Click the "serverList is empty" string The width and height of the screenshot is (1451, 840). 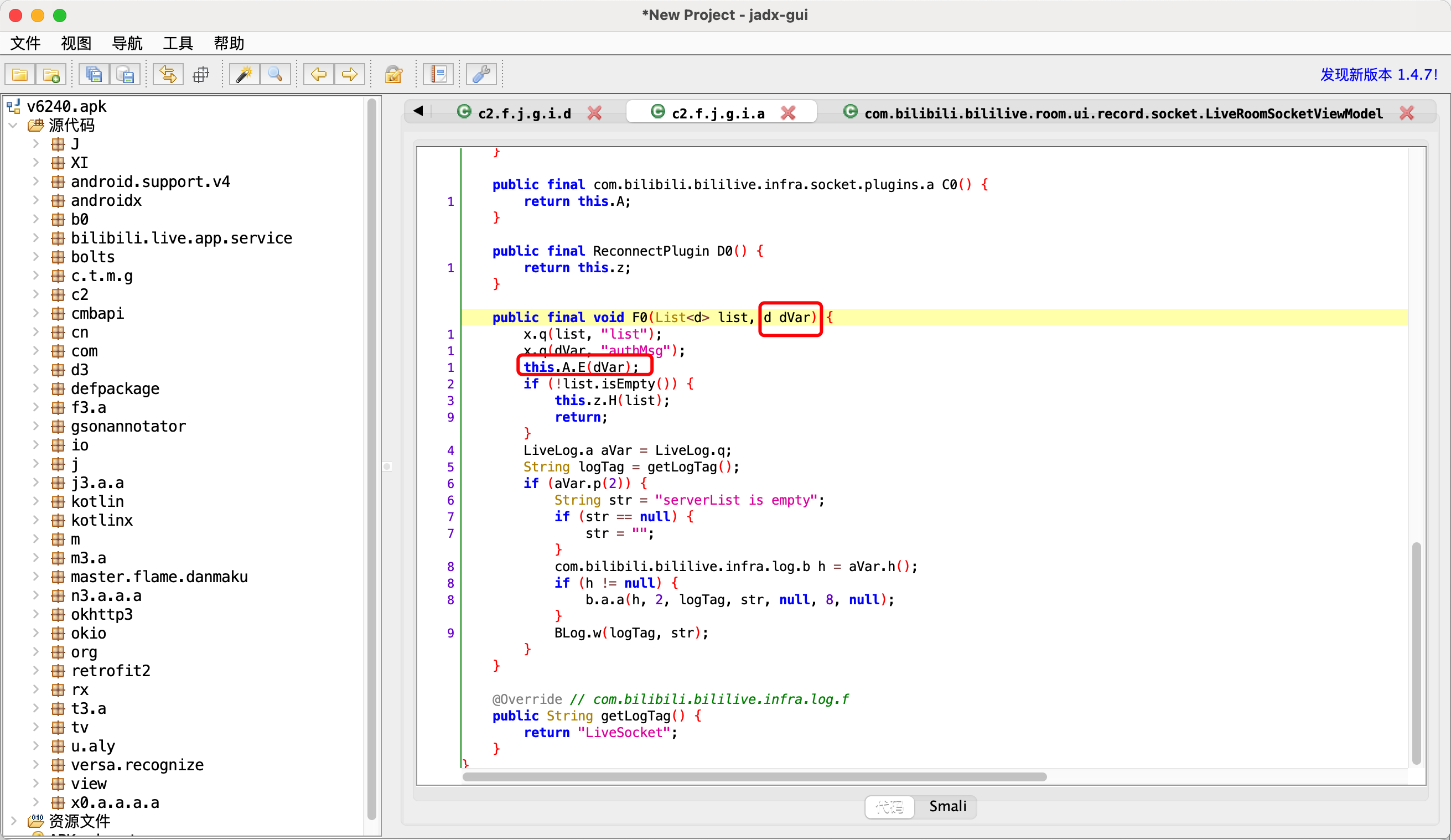coord(736,500)
